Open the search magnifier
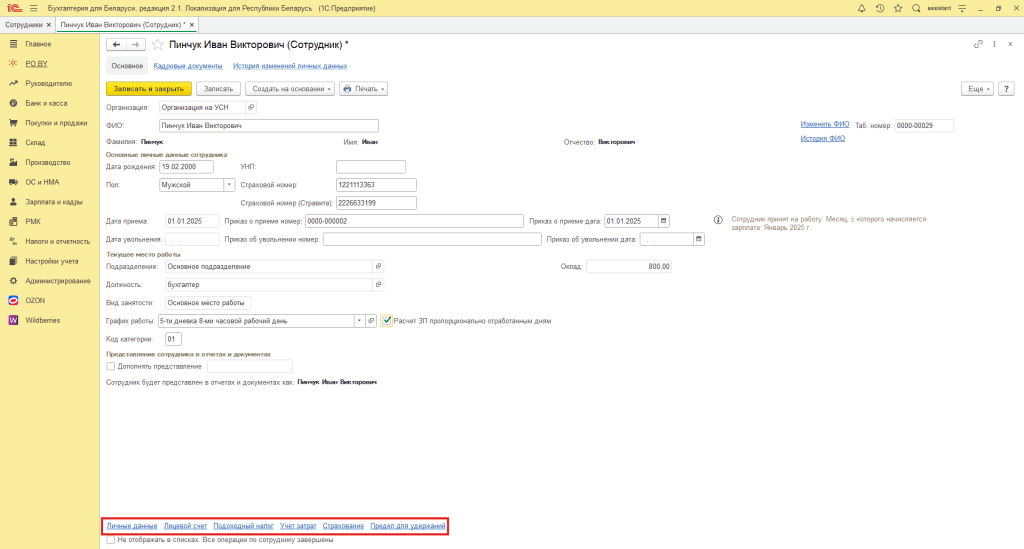Viewport: 1024px width, 549px height. (916, 8)
